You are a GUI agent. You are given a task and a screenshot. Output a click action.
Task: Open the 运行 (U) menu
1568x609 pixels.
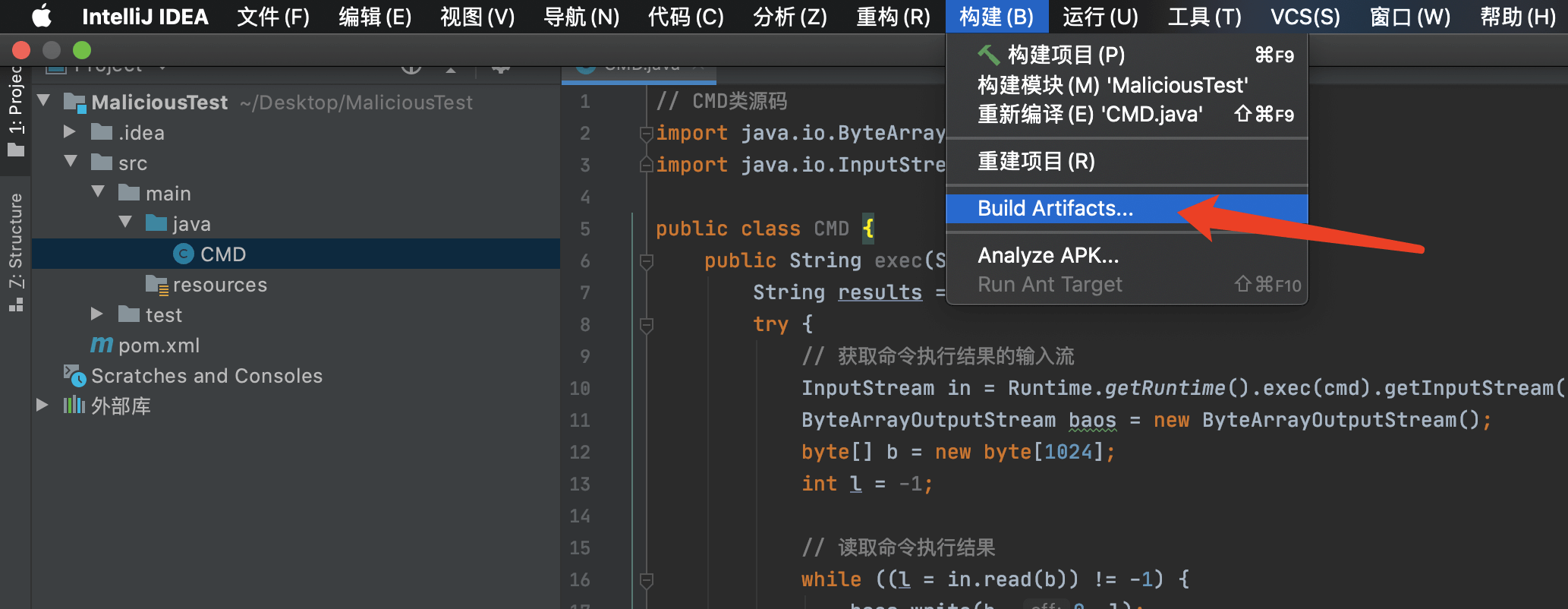tap(1100, 17)
